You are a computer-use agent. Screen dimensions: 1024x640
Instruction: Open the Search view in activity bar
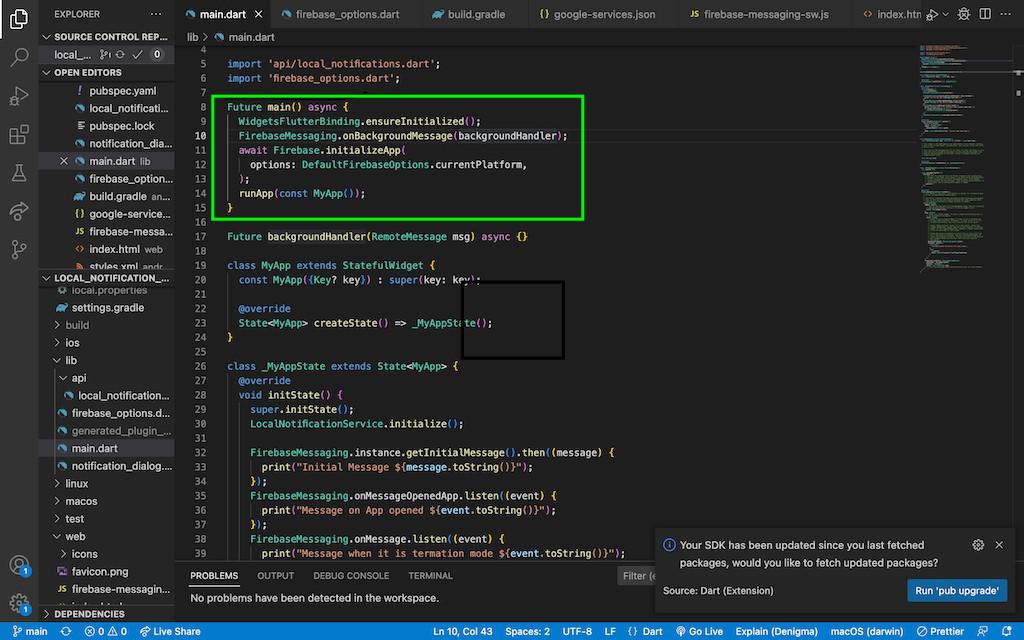(x=19, y=57)
